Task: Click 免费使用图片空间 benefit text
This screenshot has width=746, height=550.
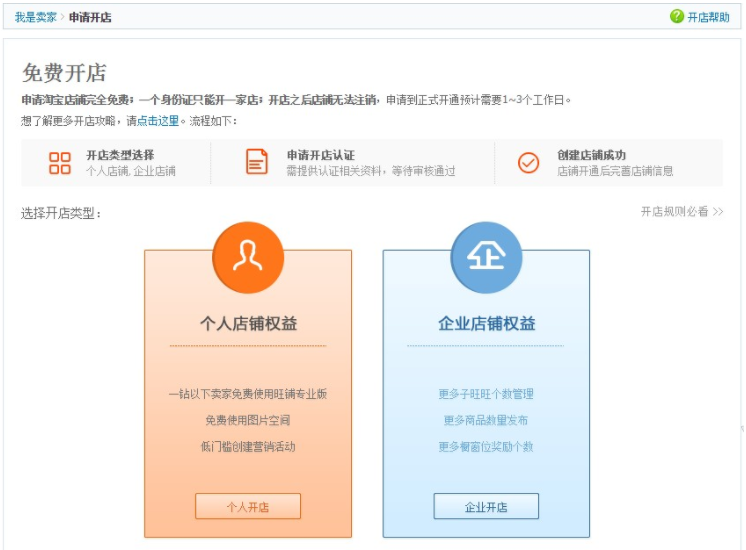Action: click(x=248, y=420)
